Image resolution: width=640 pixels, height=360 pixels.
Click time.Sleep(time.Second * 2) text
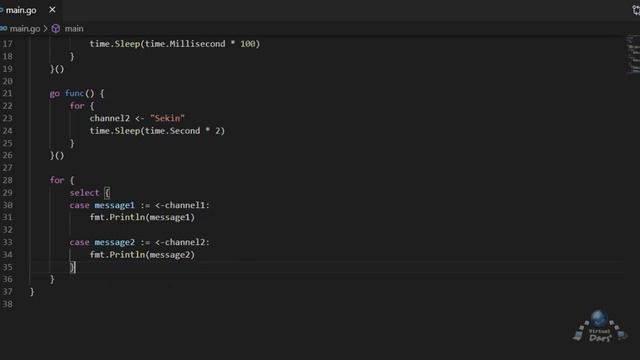[x=157, y=131]
